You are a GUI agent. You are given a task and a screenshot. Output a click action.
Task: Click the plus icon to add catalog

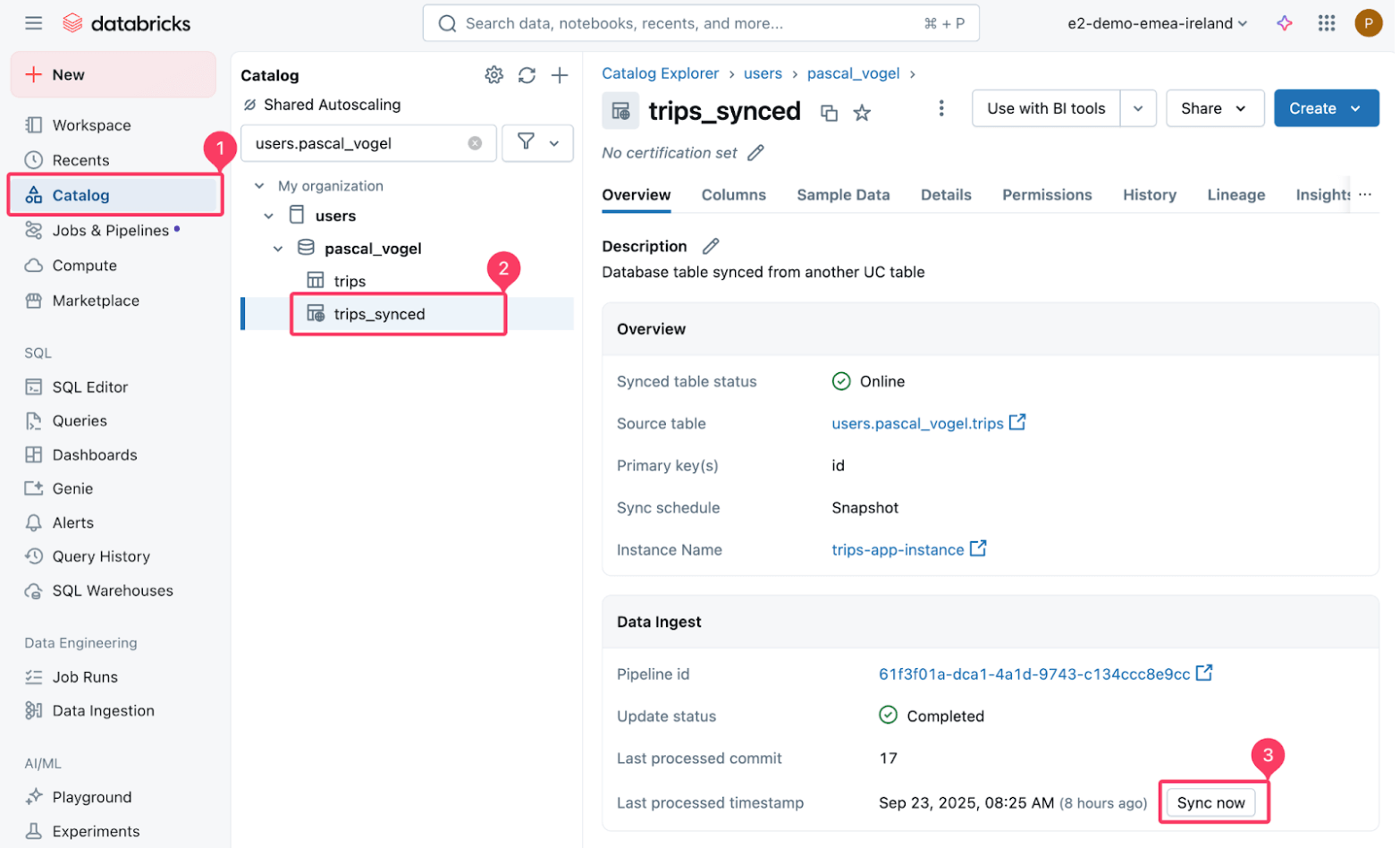tap(560, 75)
